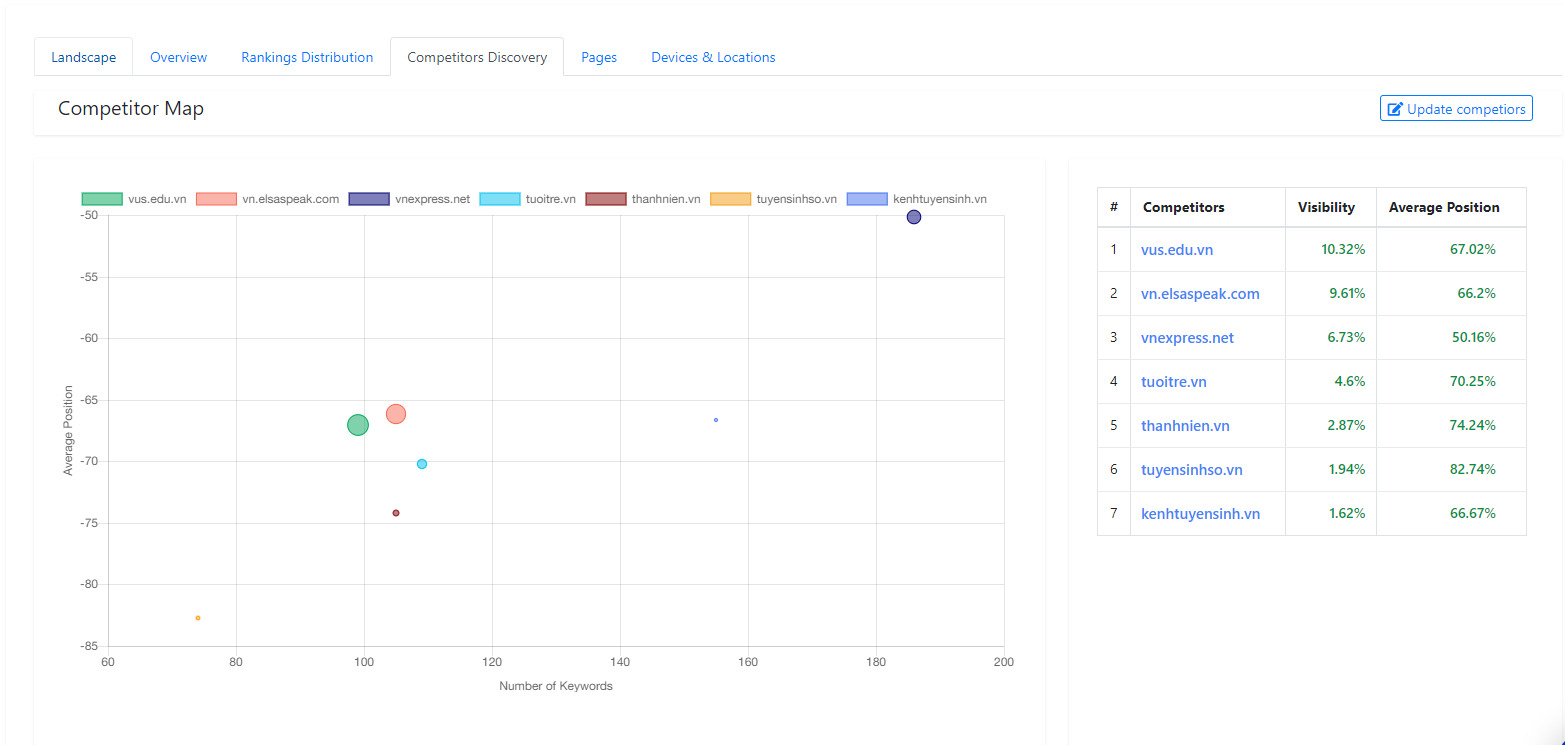Viewport: 1565px width, 745px height.
Task: Click the Competitor Map heading
Action: pos(131,108)
